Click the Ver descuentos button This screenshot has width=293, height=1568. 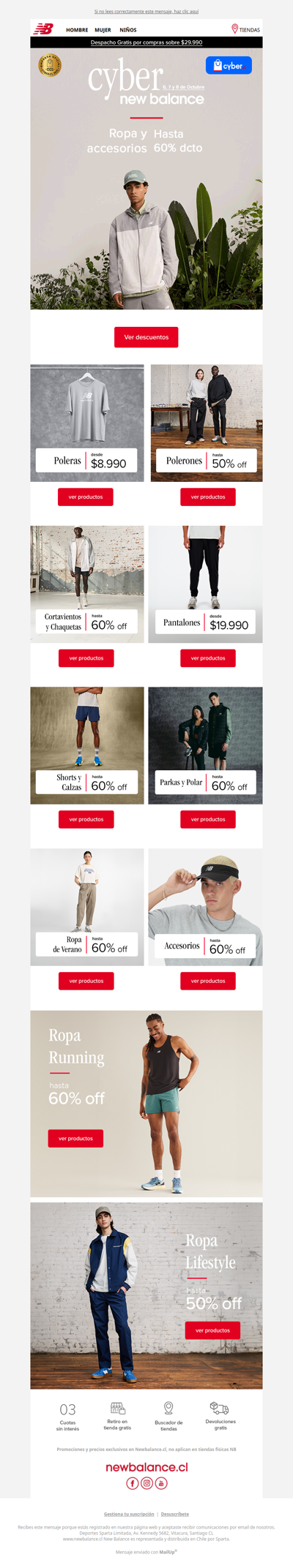[x=146, y=337]
